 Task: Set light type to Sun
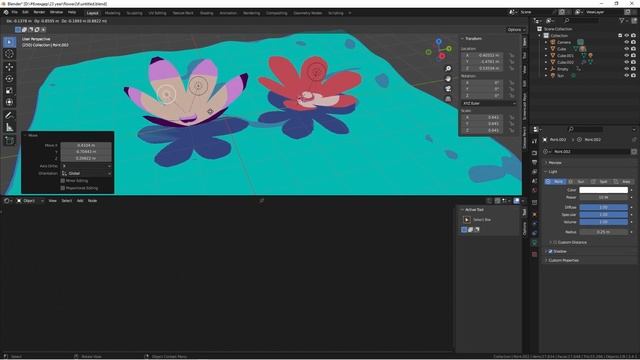pyautogui.click(x=578, y=181)
